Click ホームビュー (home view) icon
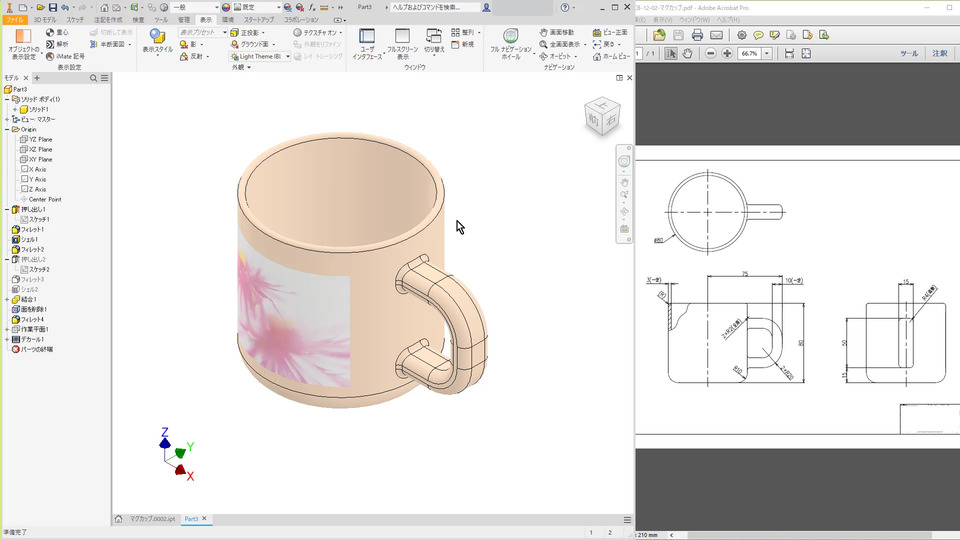Viewport: 960px width, 540px height. tap(597, 57)
